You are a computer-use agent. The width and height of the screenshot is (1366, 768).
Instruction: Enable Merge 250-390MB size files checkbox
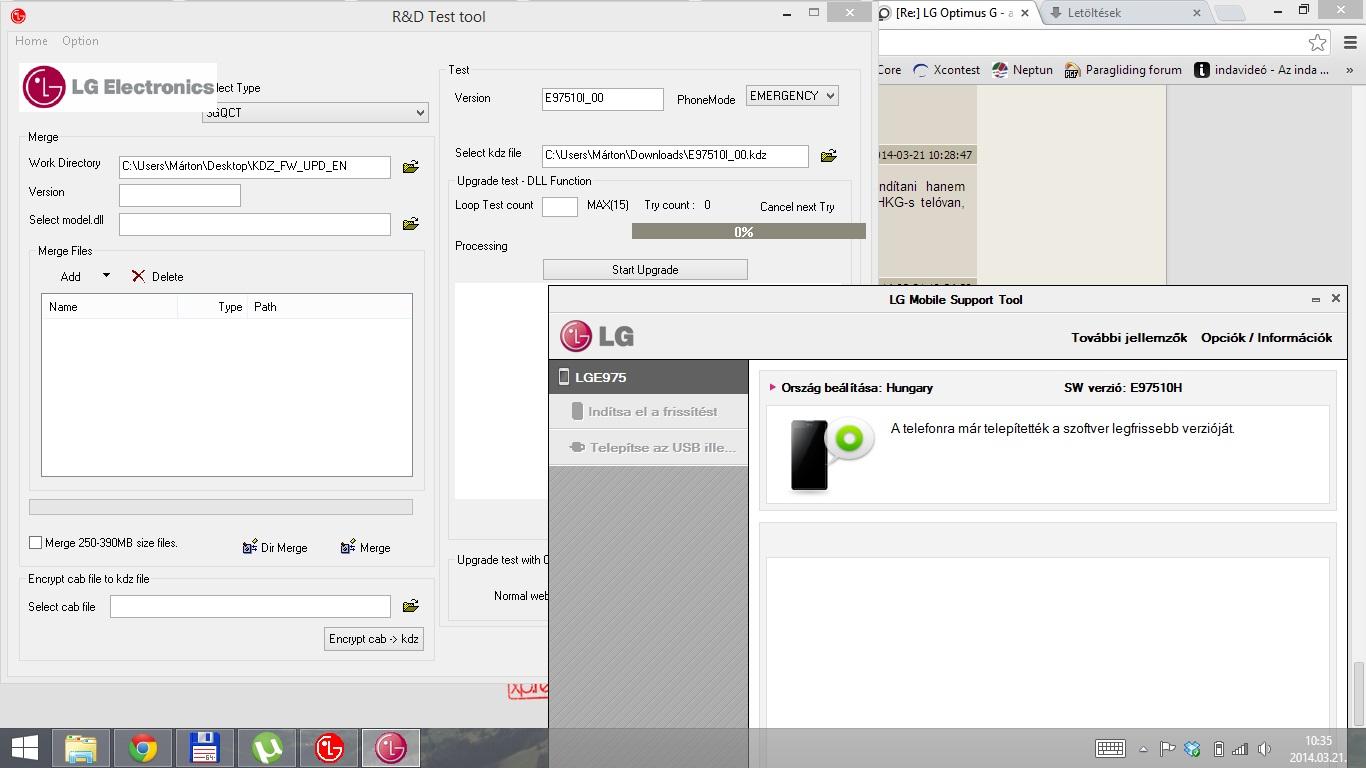click(x=36, y=542)
